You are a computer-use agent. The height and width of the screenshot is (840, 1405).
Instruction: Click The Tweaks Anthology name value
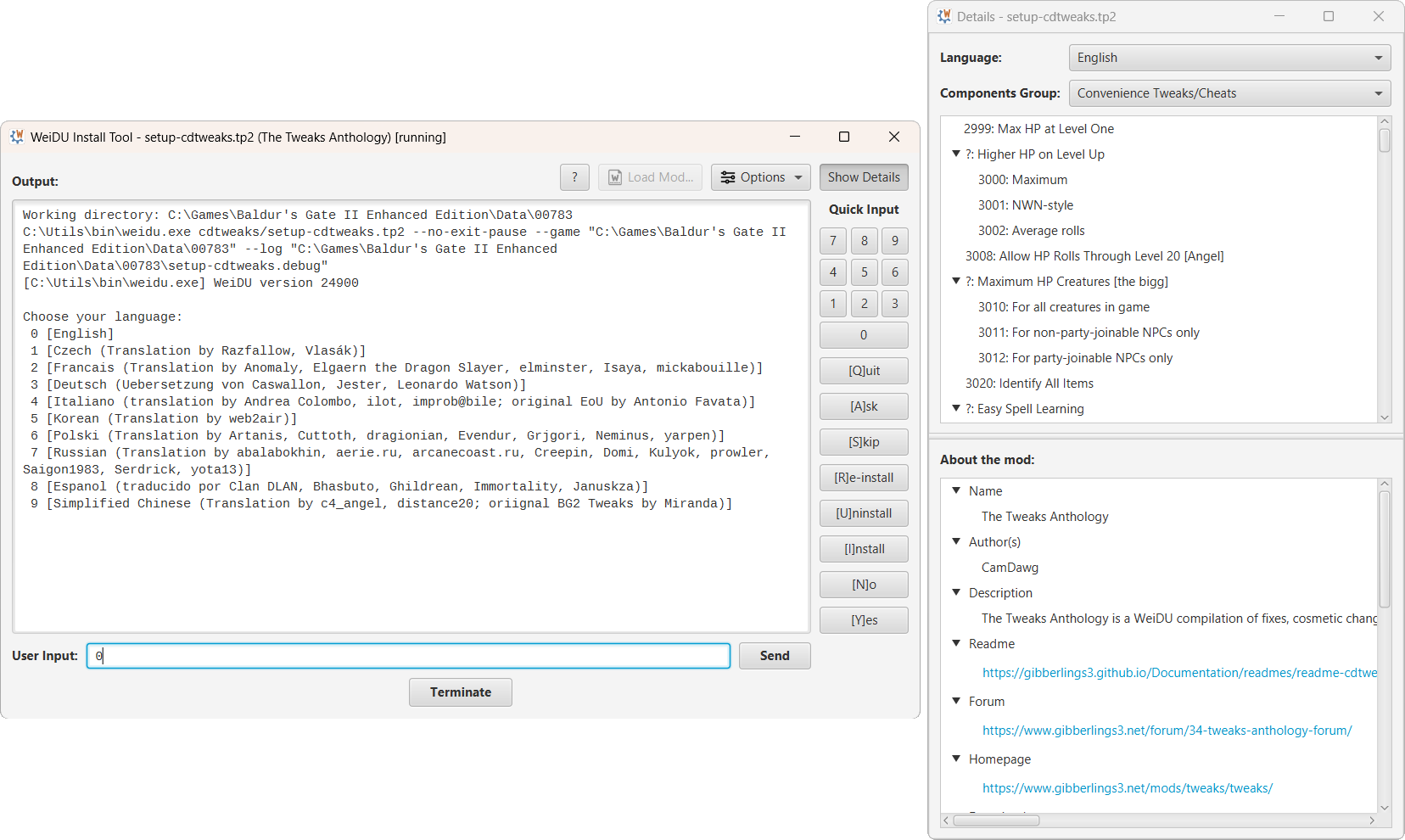[x=1044, y=517]
